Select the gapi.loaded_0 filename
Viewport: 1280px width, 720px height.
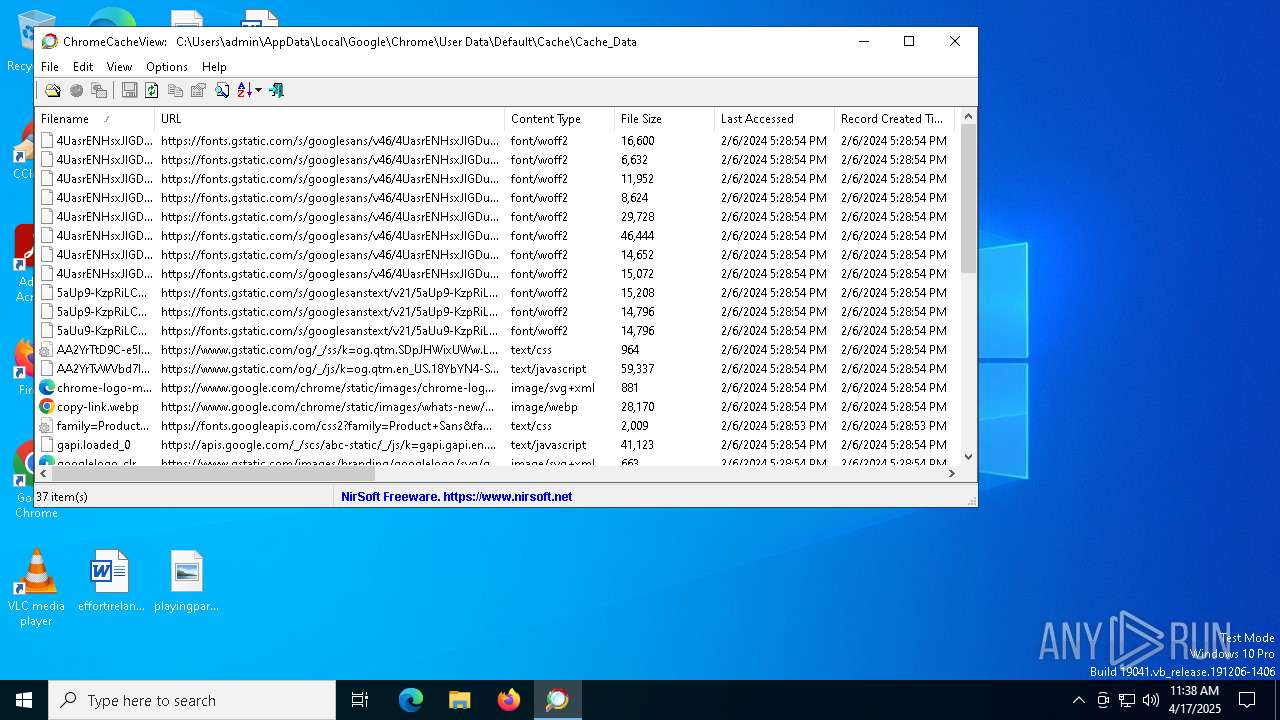click(94, 445)
